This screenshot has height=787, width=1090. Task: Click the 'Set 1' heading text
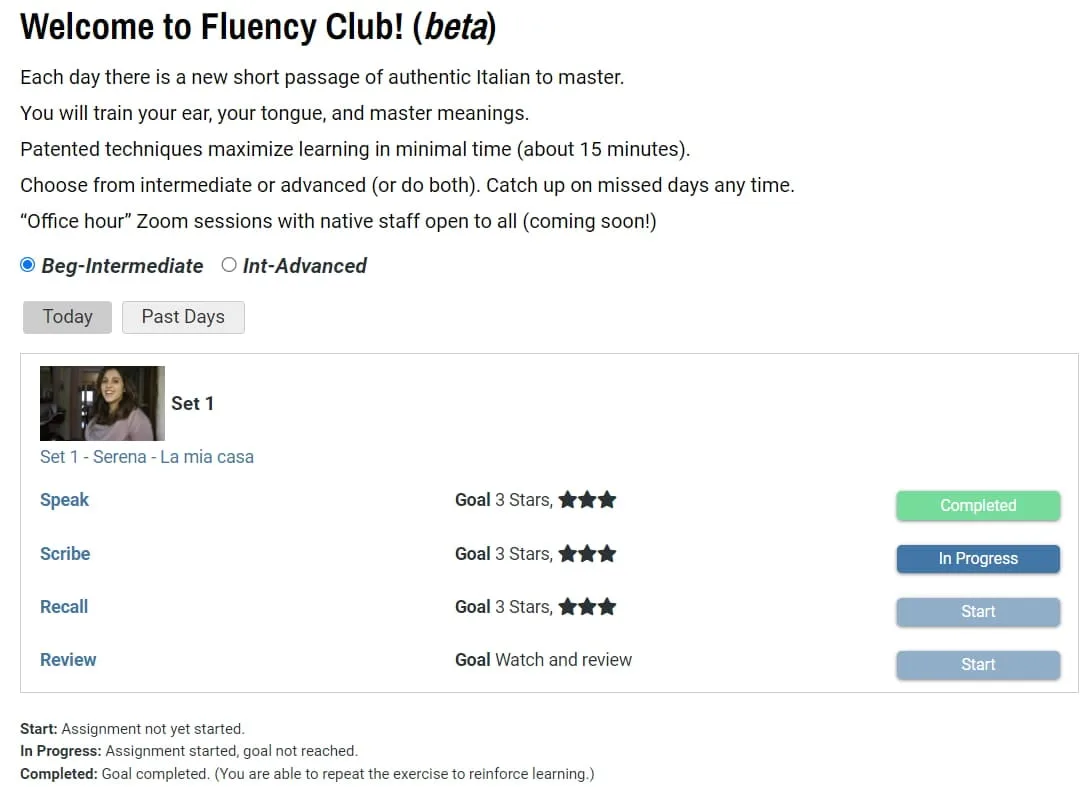tap(192, 403)
